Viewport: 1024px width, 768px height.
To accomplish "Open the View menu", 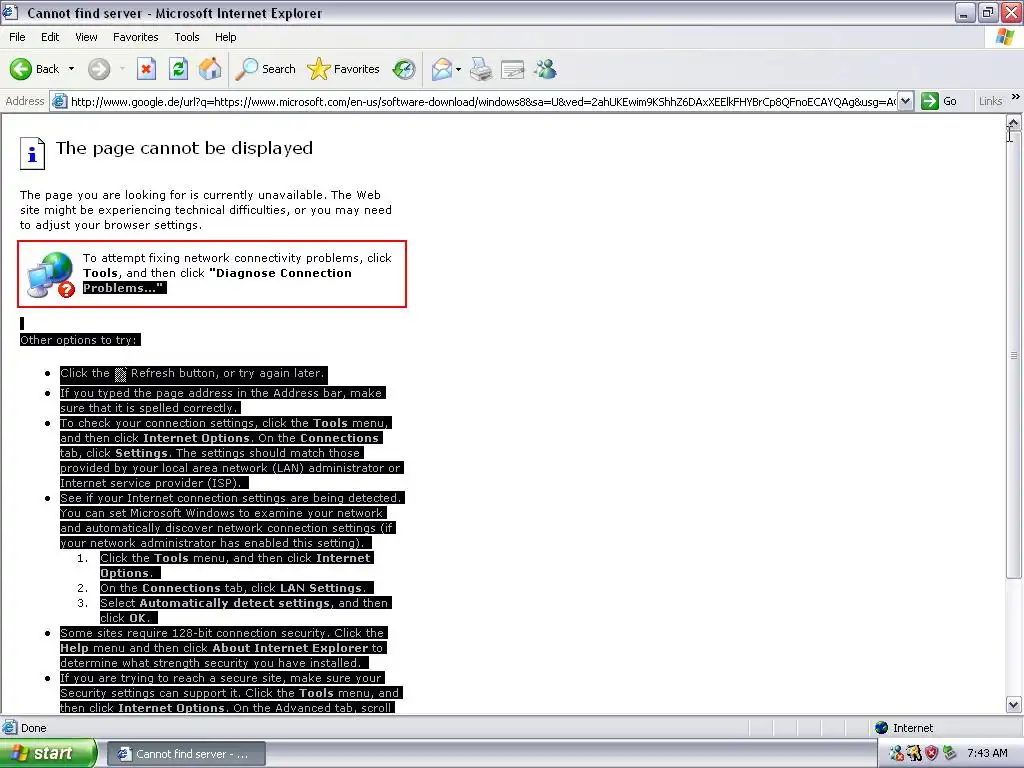I will [86, 37].
